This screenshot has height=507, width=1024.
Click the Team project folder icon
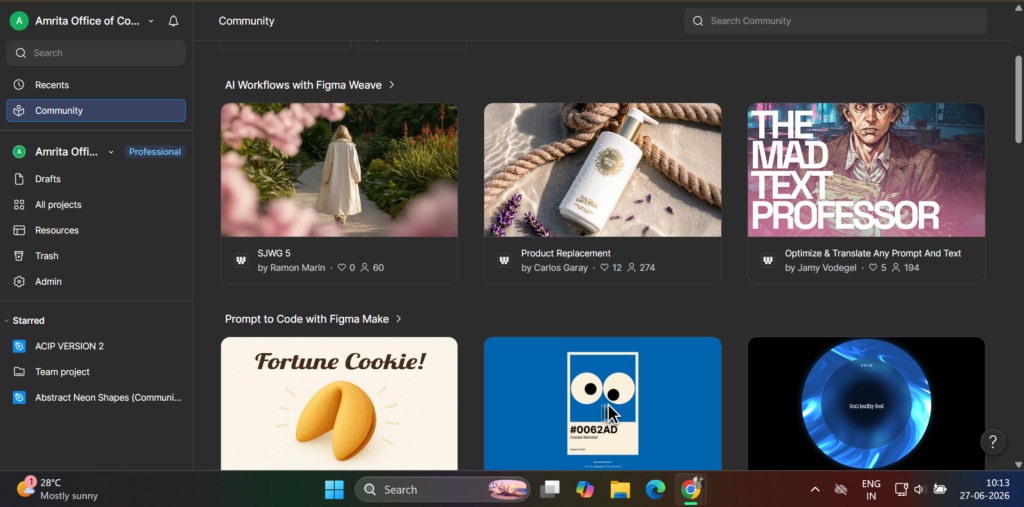tap(19, 372)
